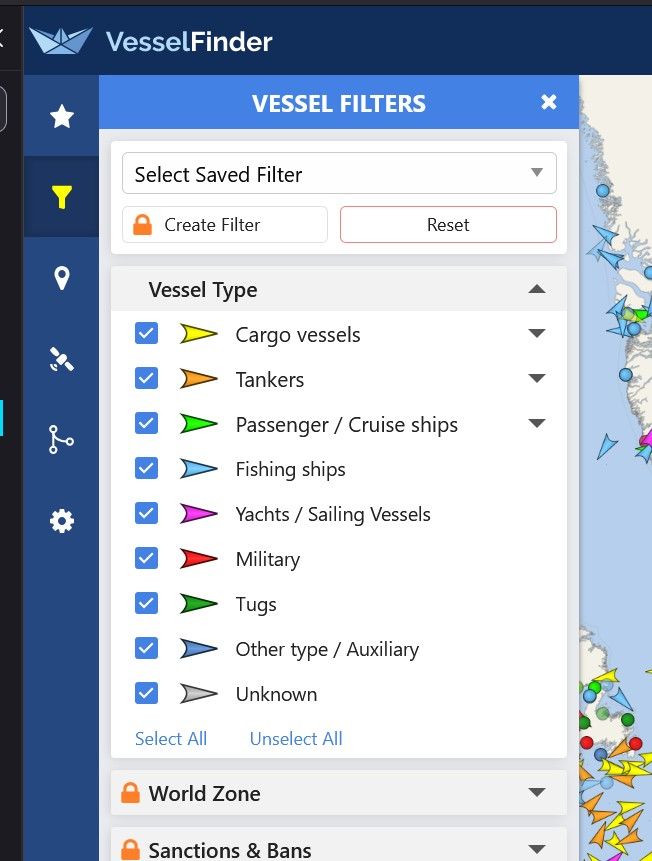
Task: Open the favorites star sidebar icon
Action: (62, 117)
